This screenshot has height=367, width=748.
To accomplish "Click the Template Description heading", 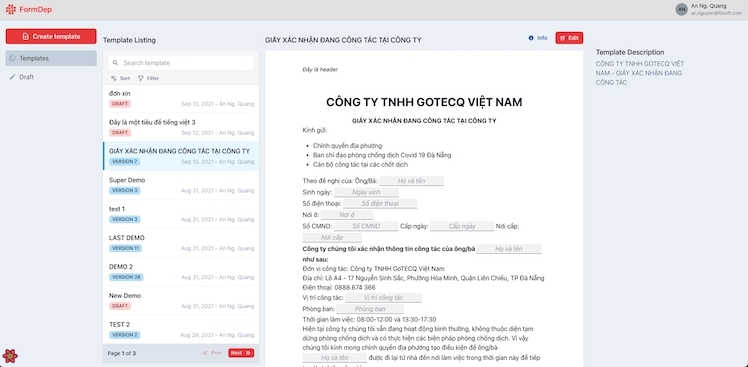I will (x=630, y=52).
